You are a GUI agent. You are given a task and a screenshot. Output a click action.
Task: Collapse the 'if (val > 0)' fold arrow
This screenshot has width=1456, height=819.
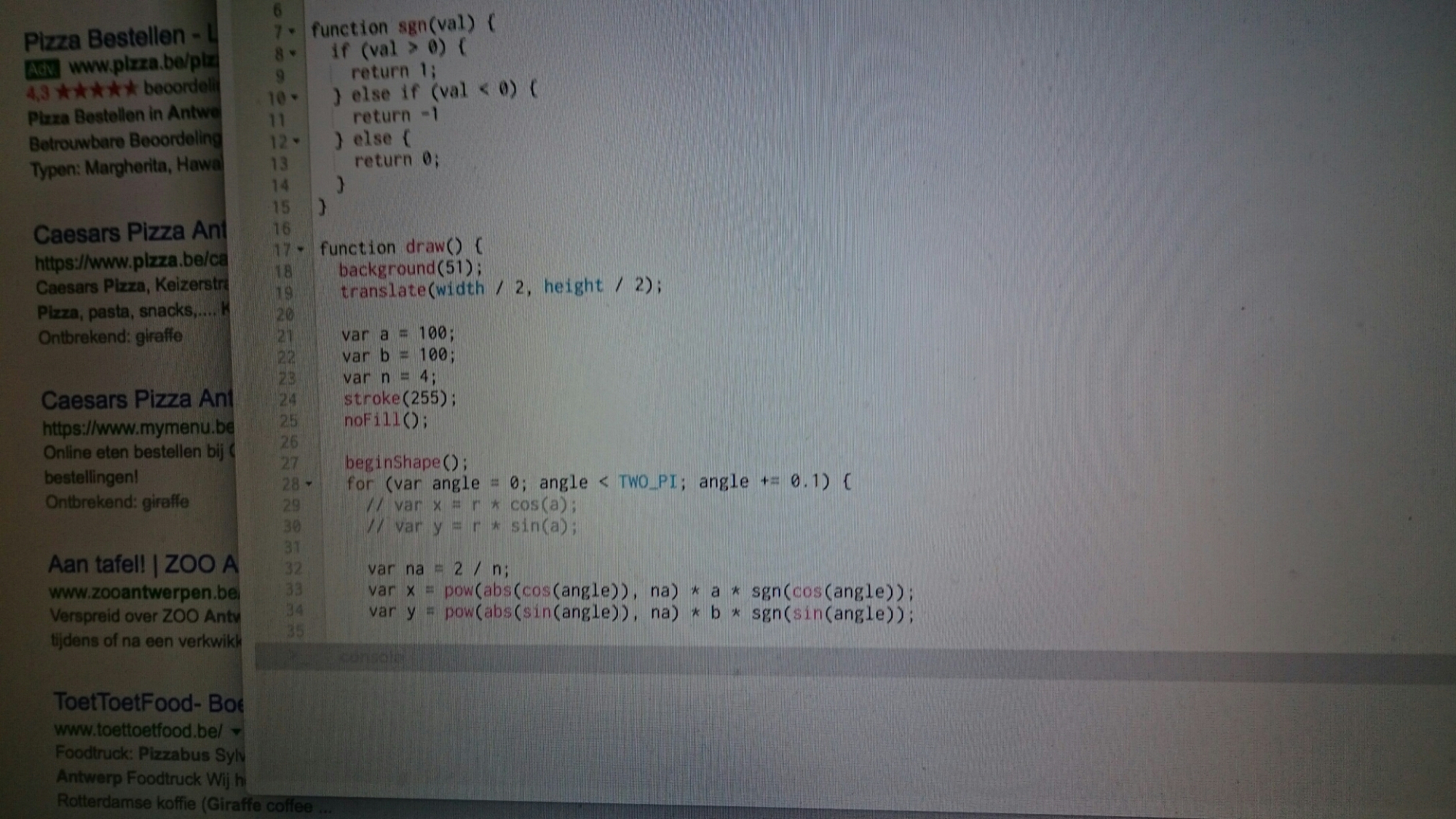click(293, 53)
